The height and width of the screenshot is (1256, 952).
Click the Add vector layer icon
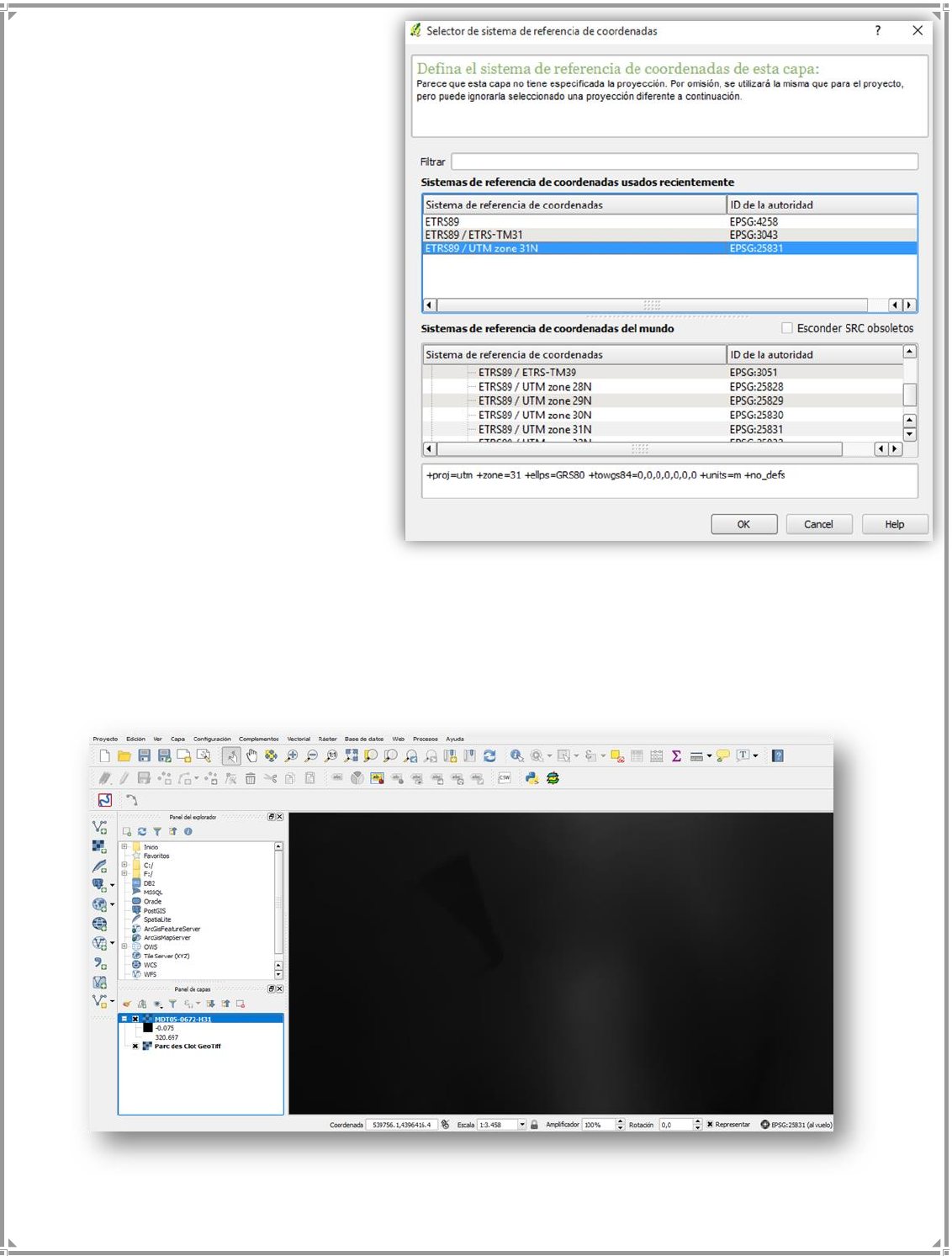tap(99, 827)
